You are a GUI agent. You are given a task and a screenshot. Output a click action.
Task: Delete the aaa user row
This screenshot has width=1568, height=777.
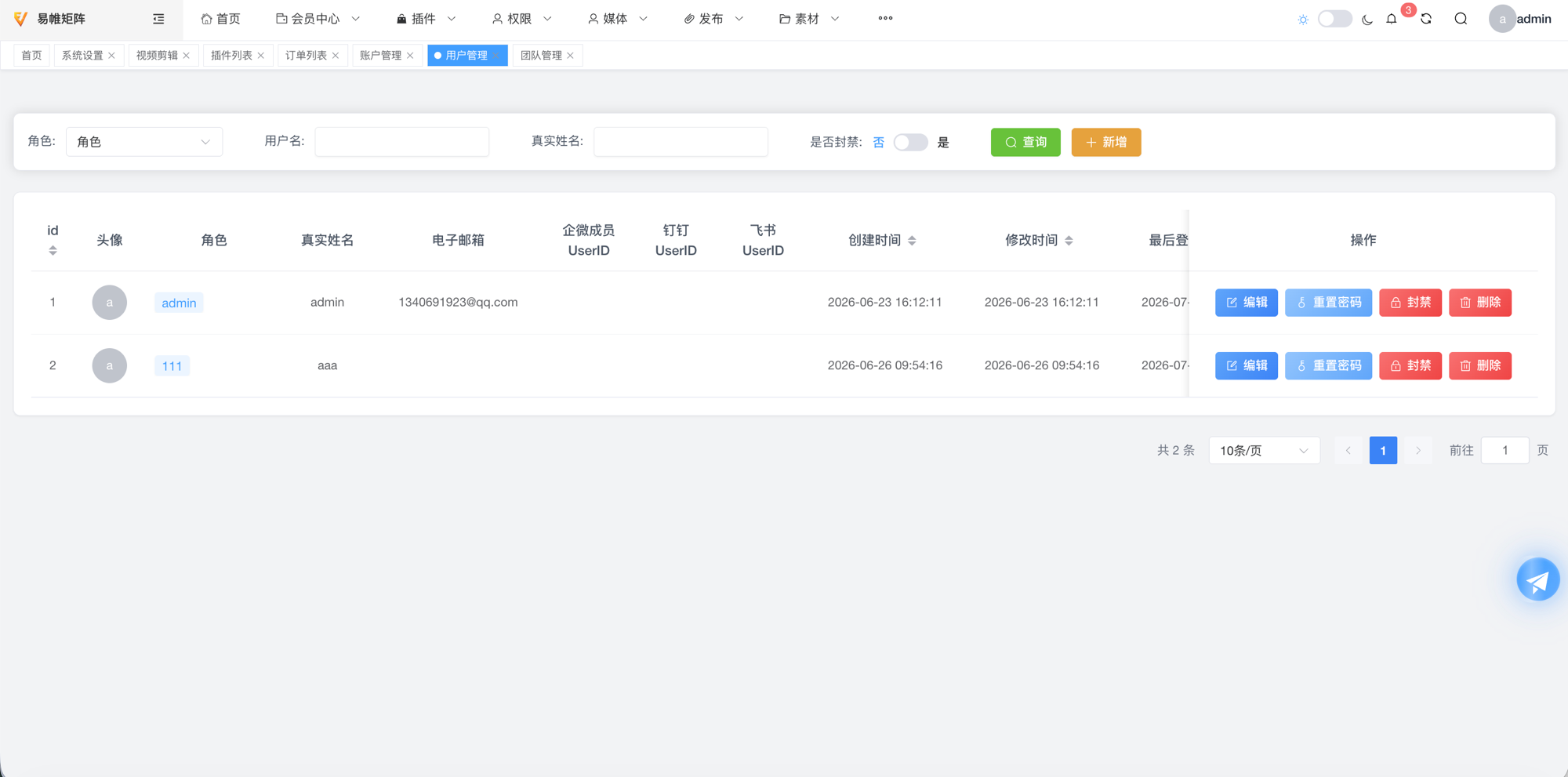1480,365
